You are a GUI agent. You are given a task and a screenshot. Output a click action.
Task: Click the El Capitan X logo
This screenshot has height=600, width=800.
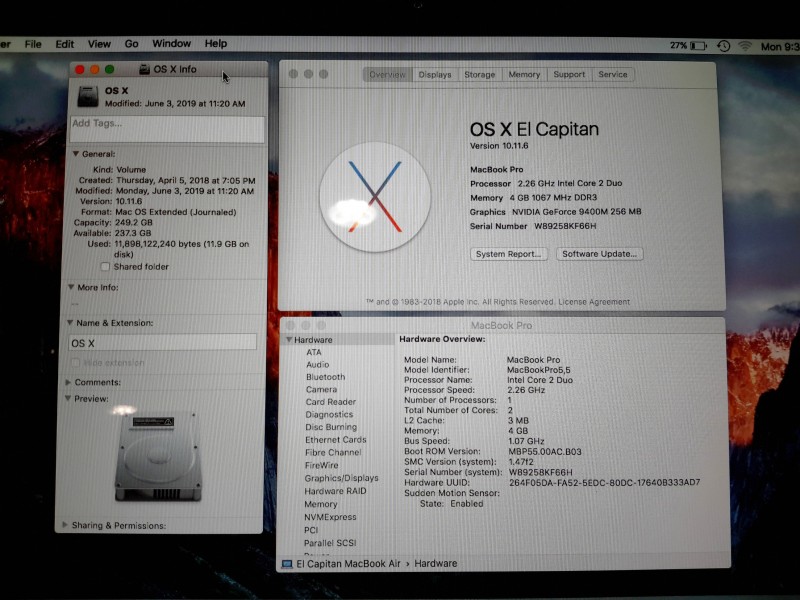[375, 197]
